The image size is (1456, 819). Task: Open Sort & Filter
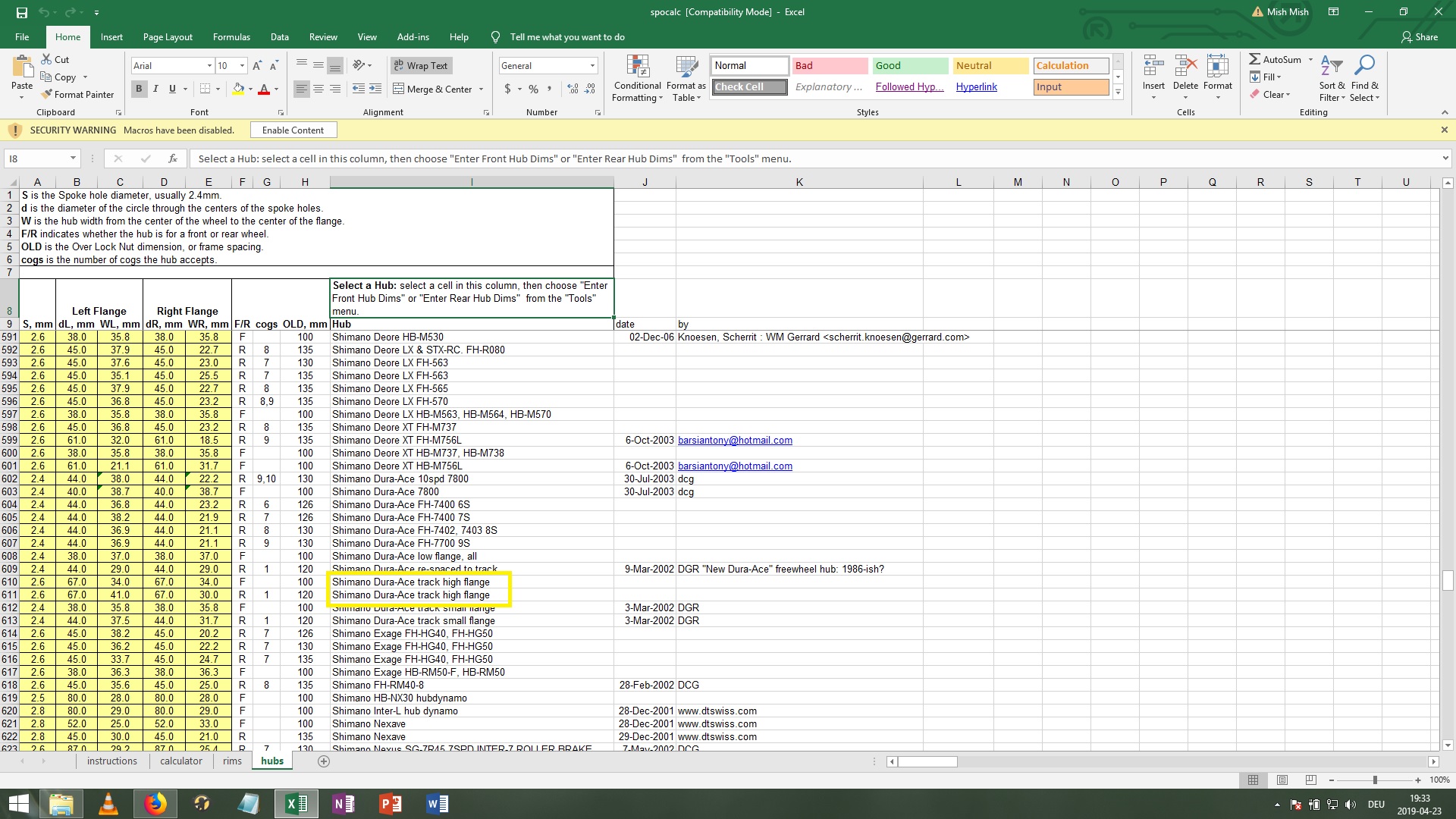[x=1332, y=78]
